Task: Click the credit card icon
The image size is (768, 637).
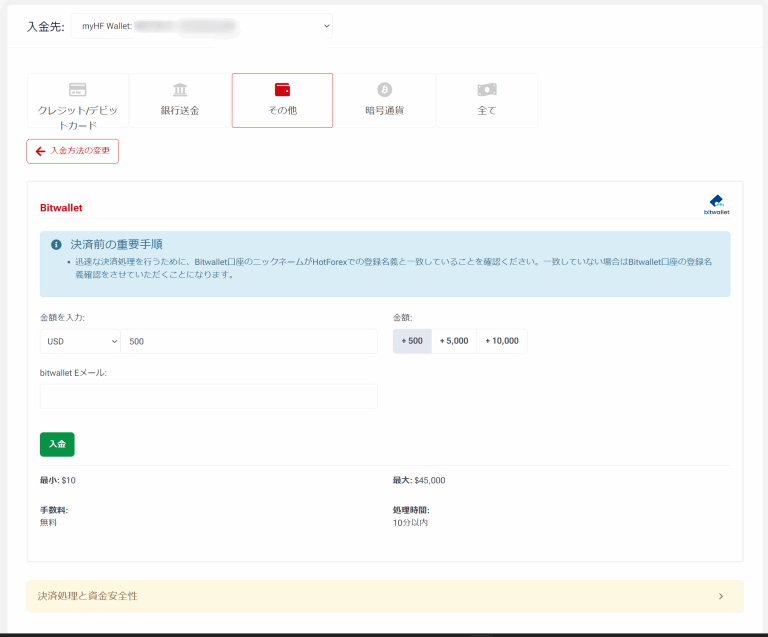Action: pos(78,89)
